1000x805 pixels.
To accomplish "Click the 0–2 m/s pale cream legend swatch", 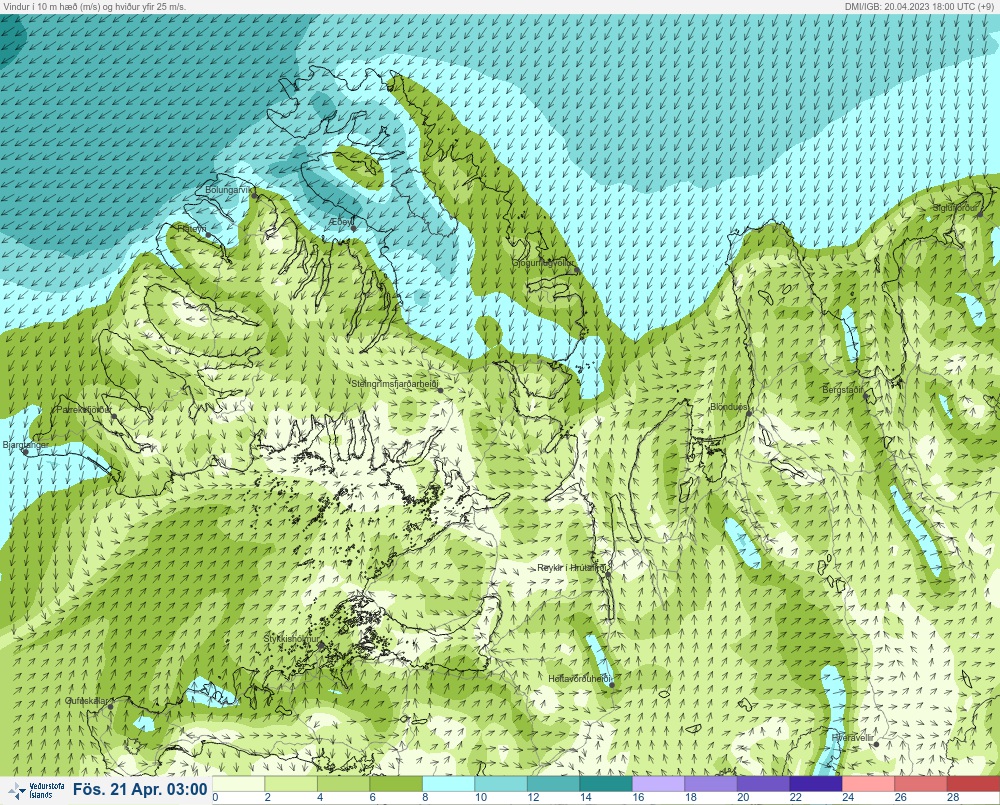I will click(238, 783).
